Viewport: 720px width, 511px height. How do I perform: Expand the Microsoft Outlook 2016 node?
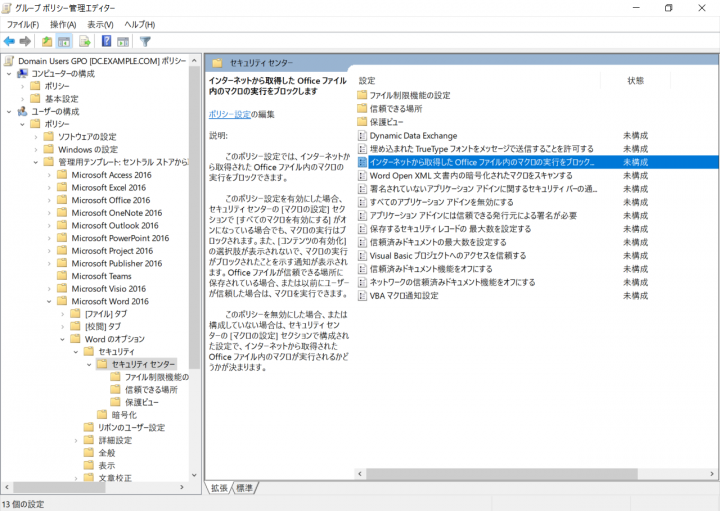(x=49, y=225)
